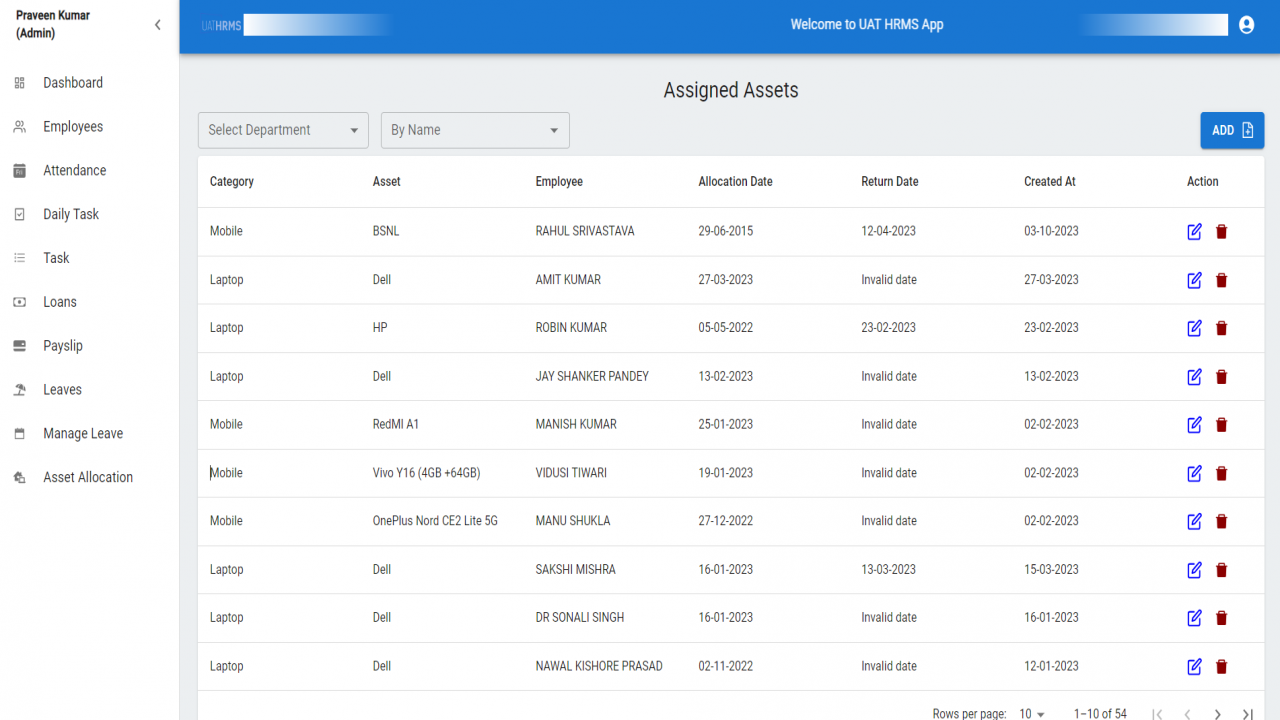This screenshot has height=720, width=1280.
Task: Click the Allocation Date column header
Action: [x=735, y=182]
